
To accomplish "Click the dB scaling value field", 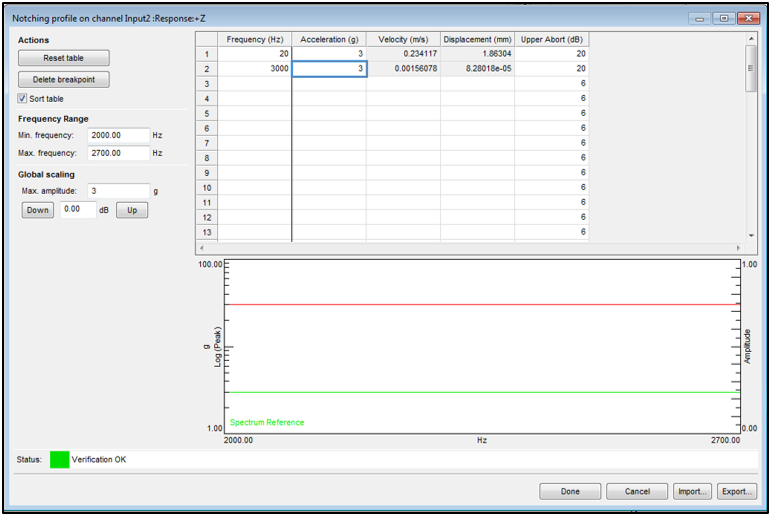I will (78, 210).
